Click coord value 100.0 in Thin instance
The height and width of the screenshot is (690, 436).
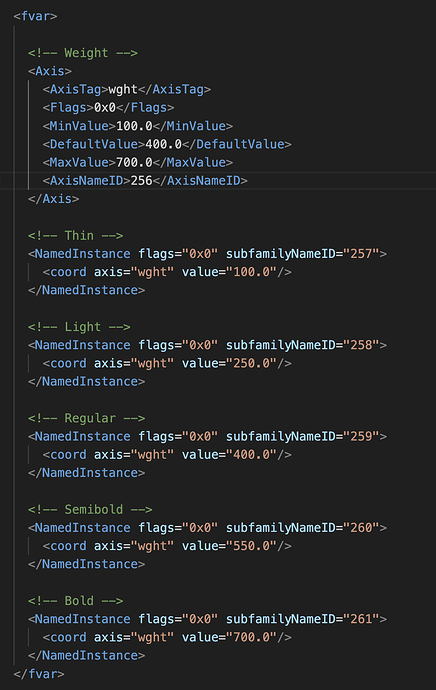click(252, 272)
